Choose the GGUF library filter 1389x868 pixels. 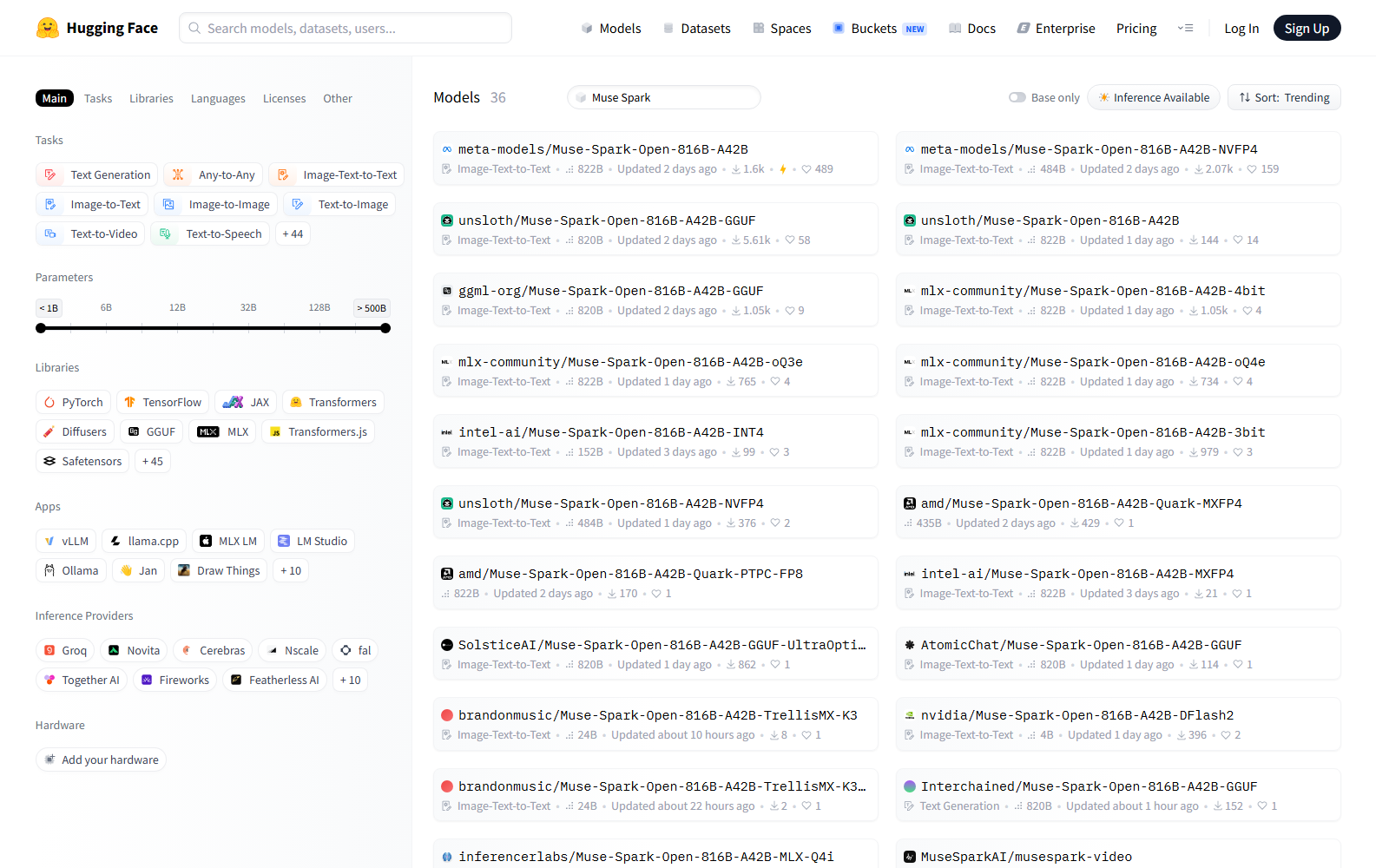tap(151, 431)
